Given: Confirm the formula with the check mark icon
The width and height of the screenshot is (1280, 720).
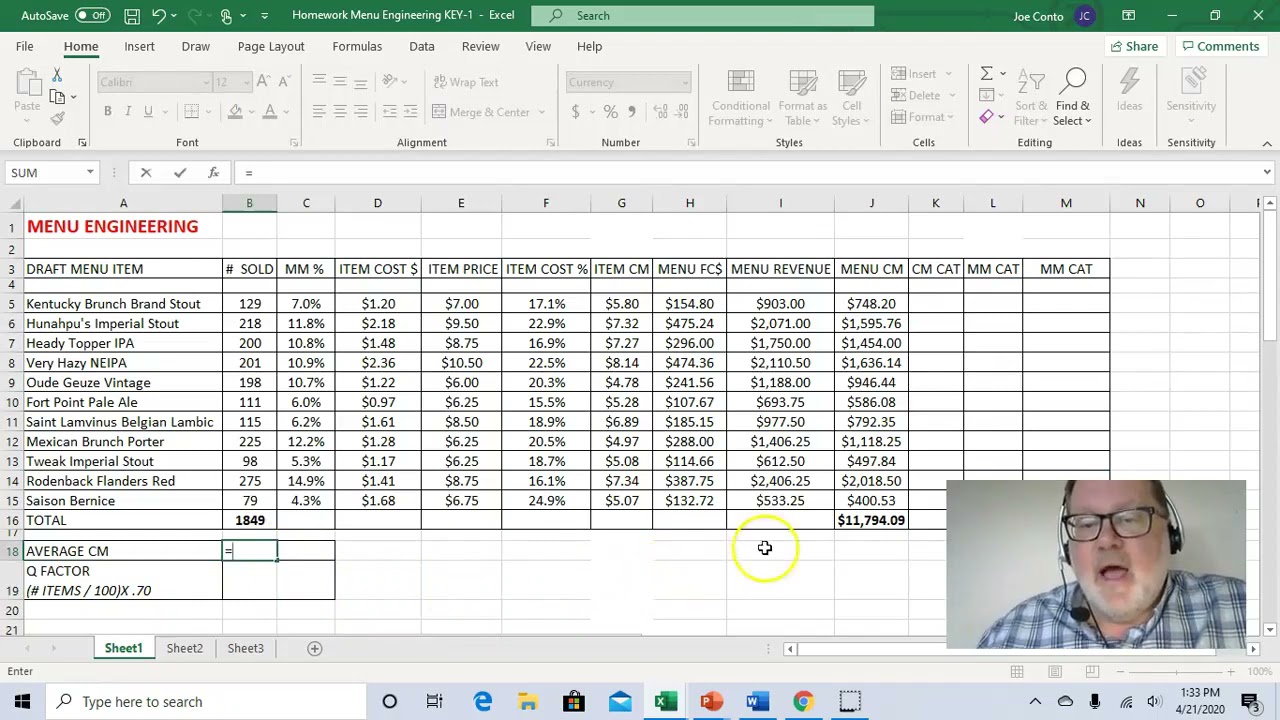Looking at the screenshot, I should point(180,173).
